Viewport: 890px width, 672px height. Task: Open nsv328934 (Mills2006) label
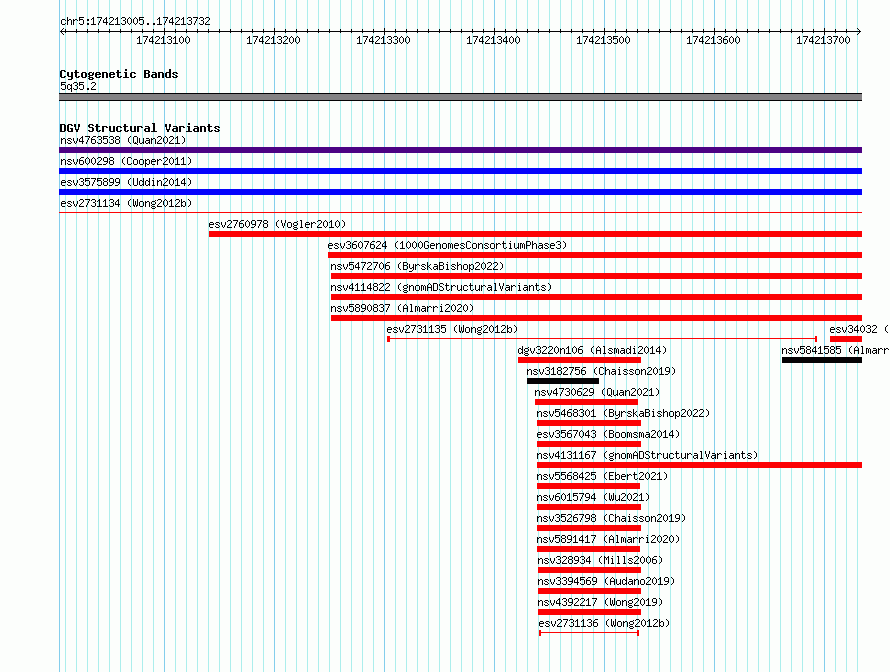pyautogui.click(x=601, y=560)
